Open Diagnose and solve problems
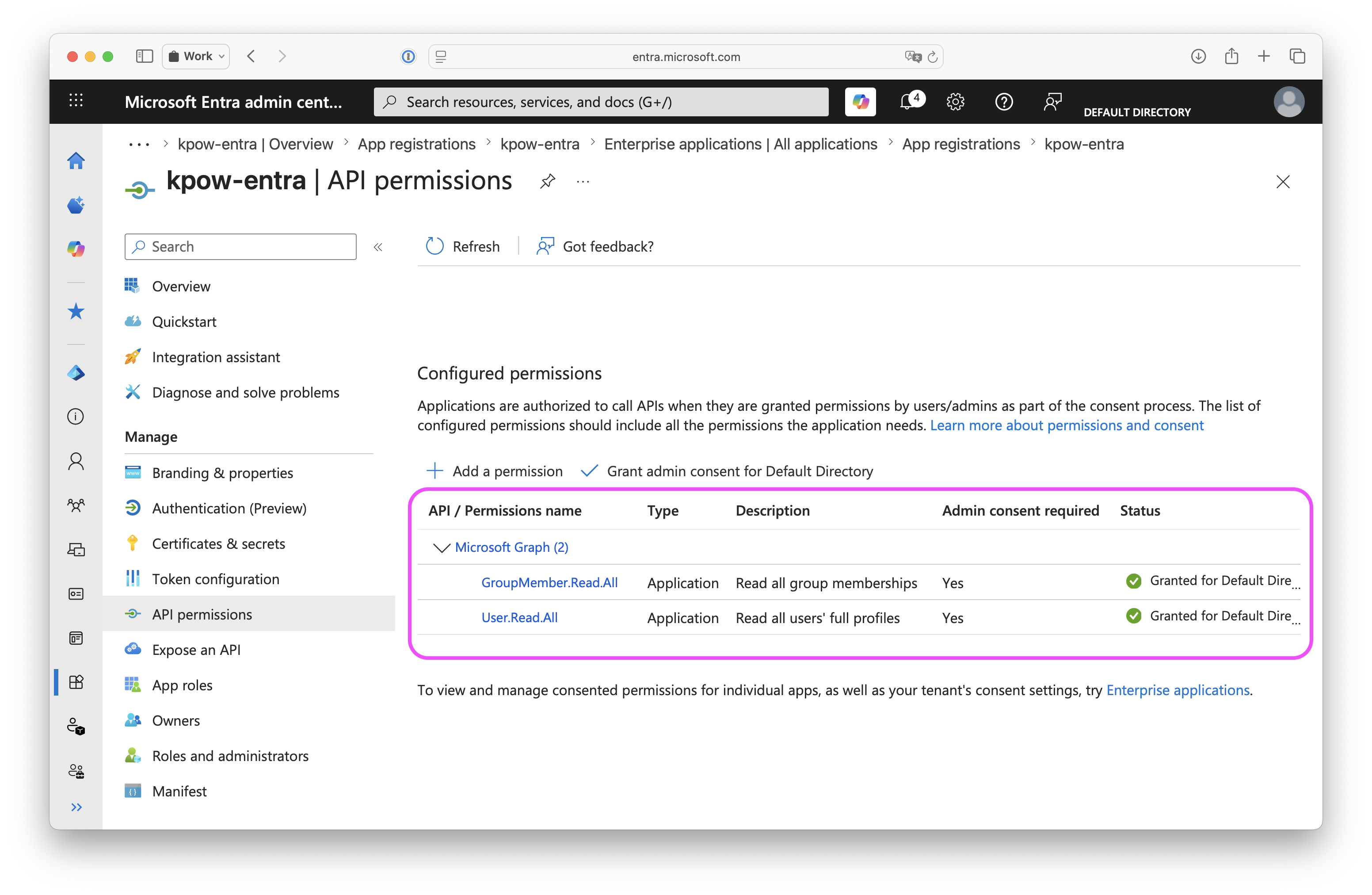The width and height of the screenshot is (1372, 895). click(x=246, y=392)
